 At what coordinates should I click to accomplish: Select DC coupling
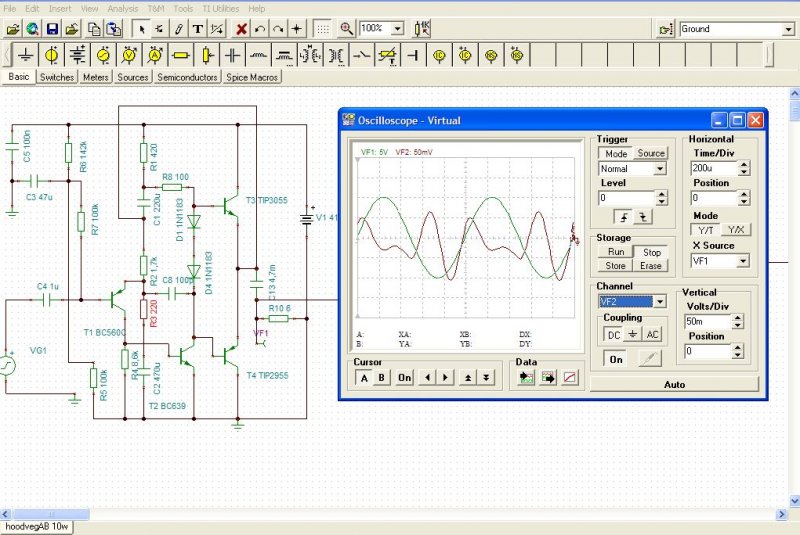click(614, 335)
